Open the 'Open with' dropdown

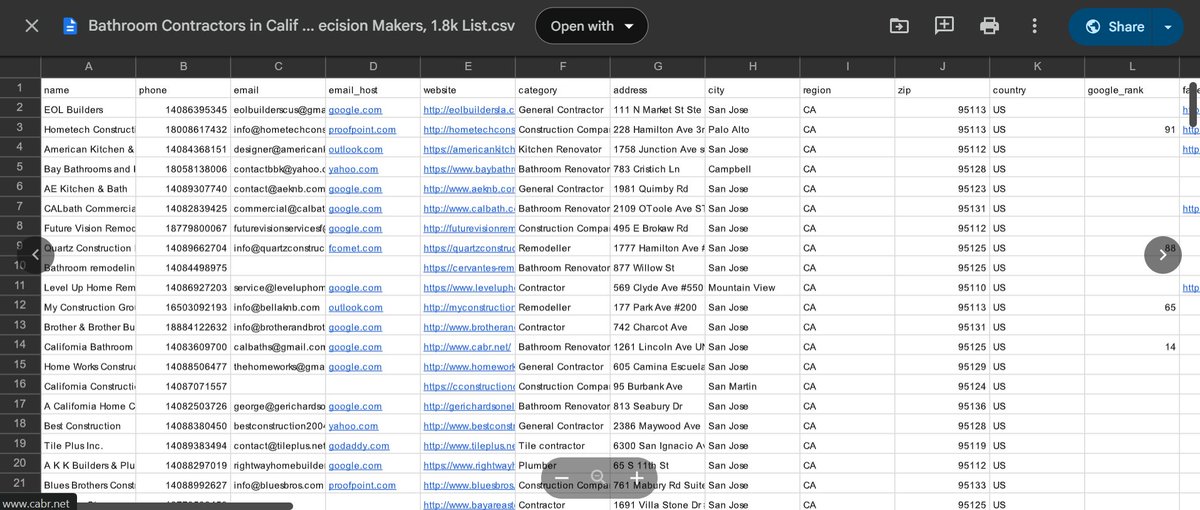pyautogui.click(x=591, y=26)
